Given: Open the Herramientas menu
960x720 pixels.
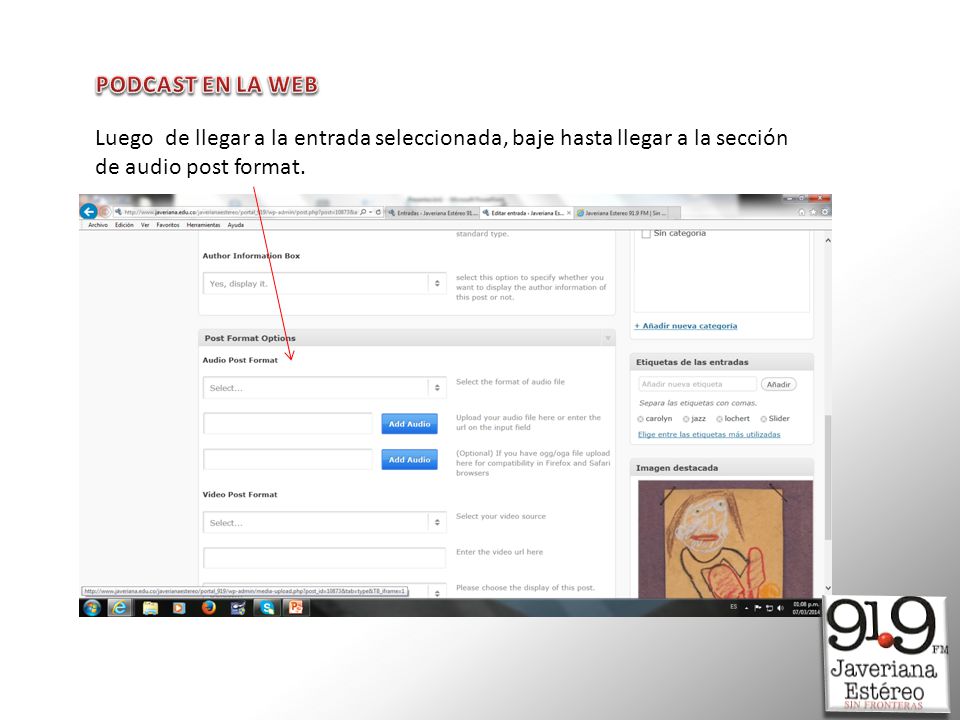Looking at the screenshot, I should pyautogui.click(x=203, y=225).
